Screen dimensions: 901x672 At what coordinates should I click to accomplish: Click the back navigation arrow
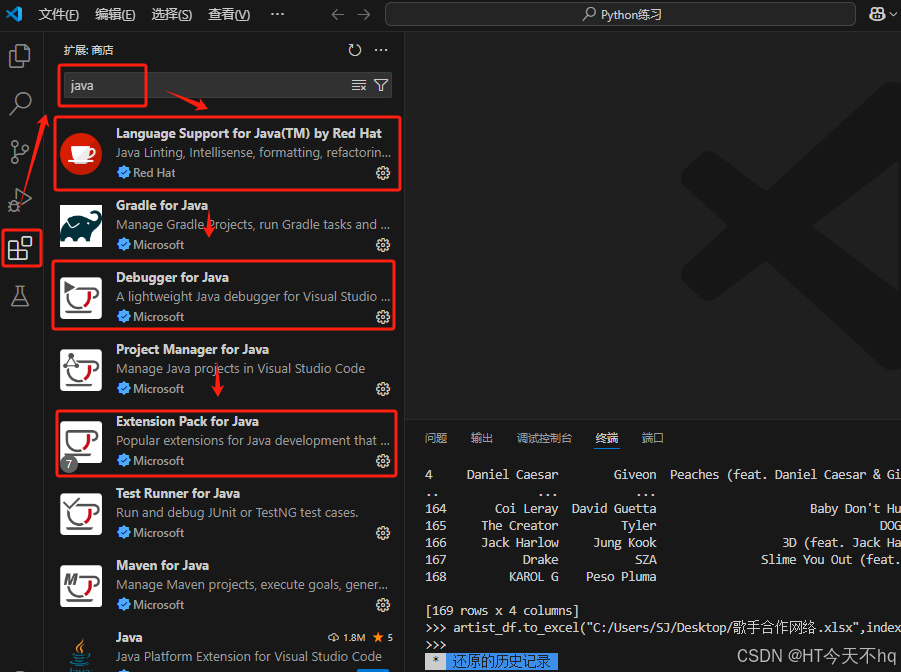[337, 14]
